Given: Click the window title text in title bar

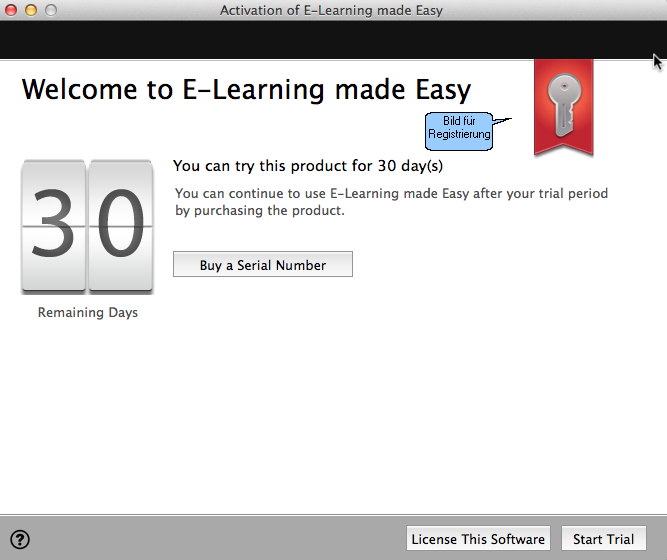Looking at the screenshot, I should pyautogui.click(x=331, y=10).
